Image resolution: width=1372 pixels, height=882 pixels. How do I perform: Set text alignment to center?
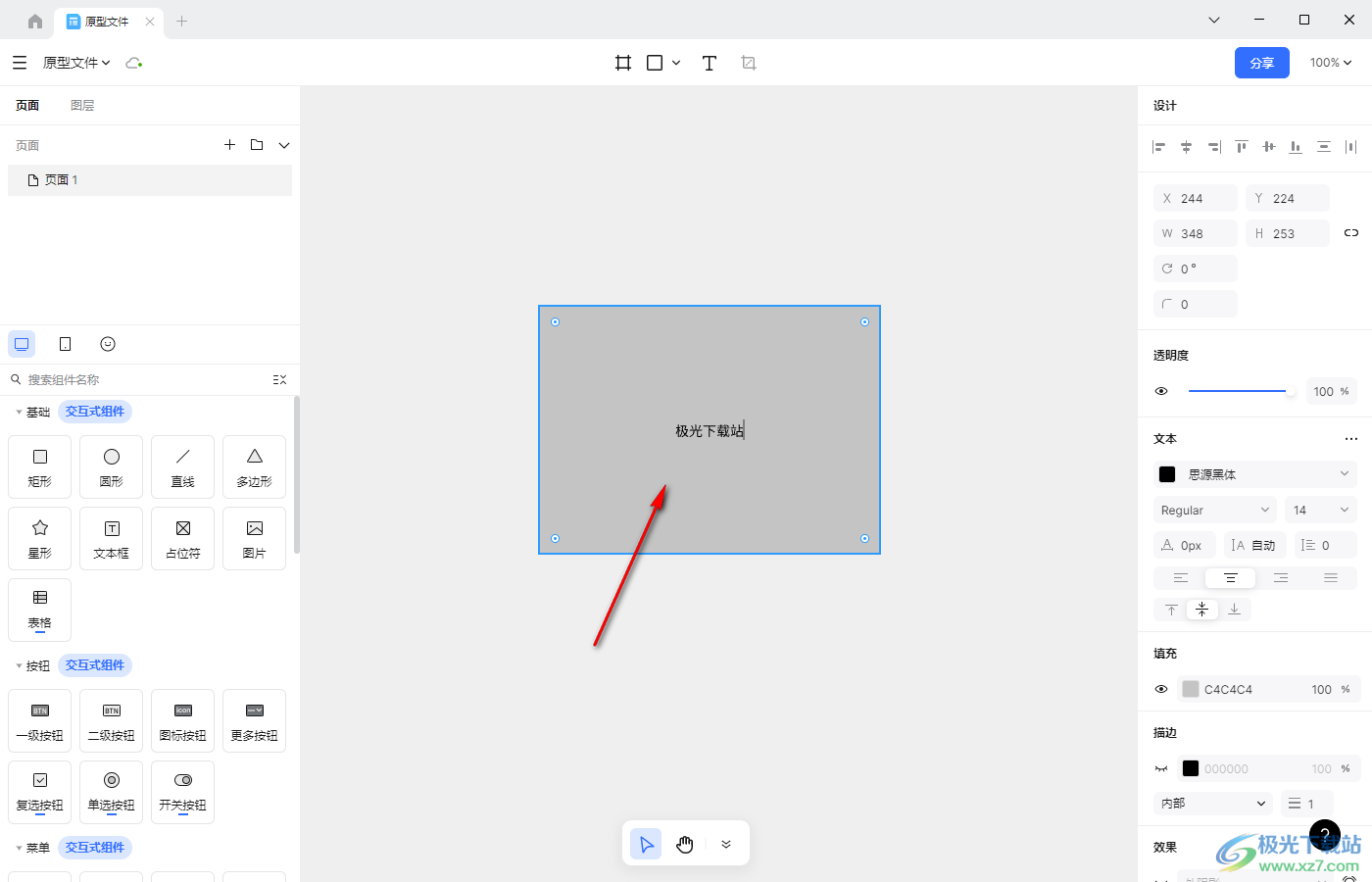coord(1230,578)
